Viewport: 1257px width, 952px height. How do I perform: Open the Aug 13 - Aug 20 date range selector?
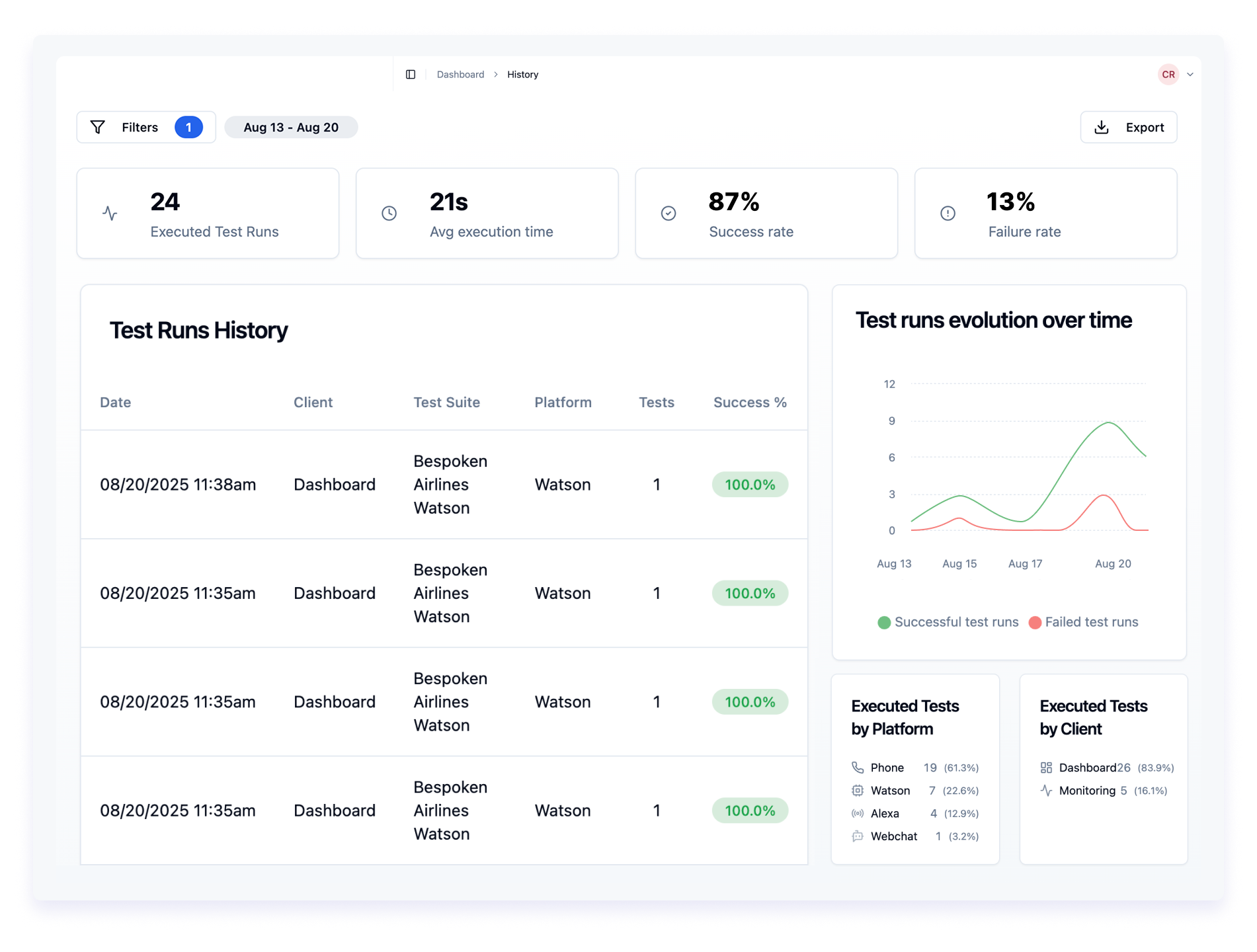pos(291,127)
